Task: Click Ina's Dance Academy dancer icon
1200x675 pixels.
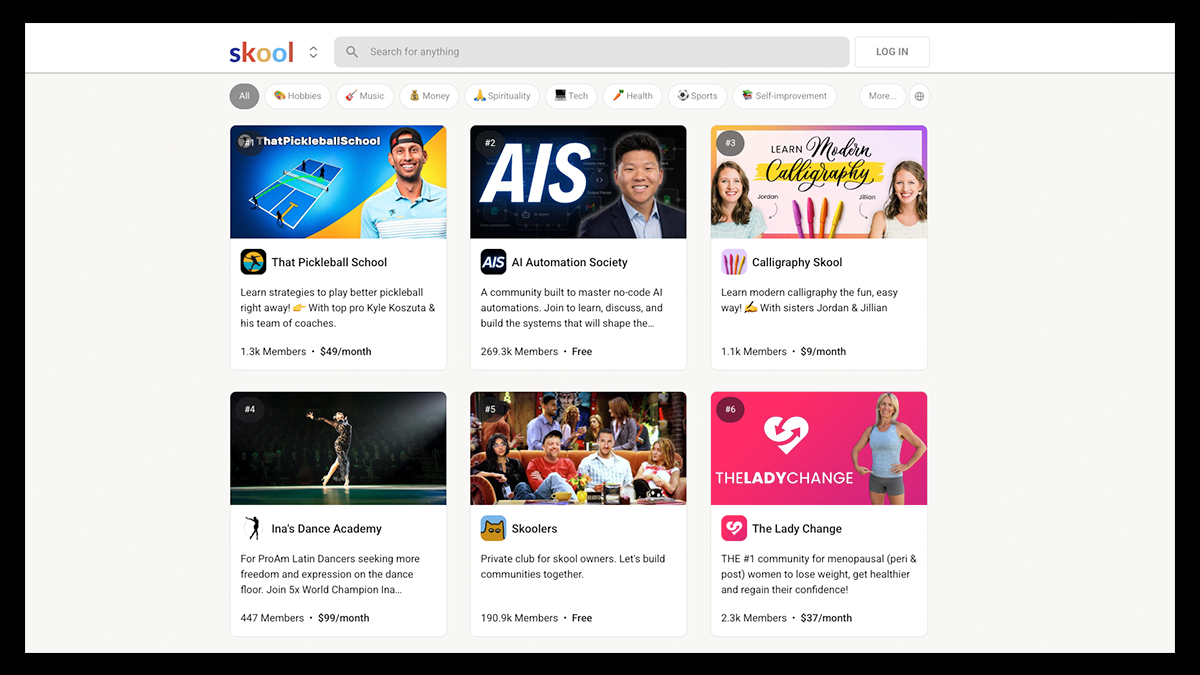Action: pyautogui.click(x=254, y=528)
